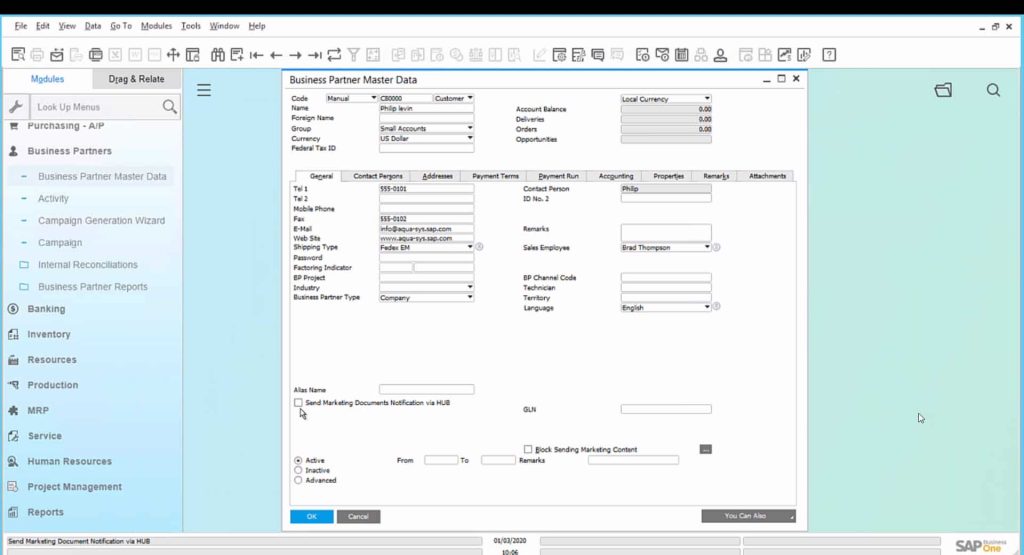Go to the next record arrow

(x=295, y=55)
